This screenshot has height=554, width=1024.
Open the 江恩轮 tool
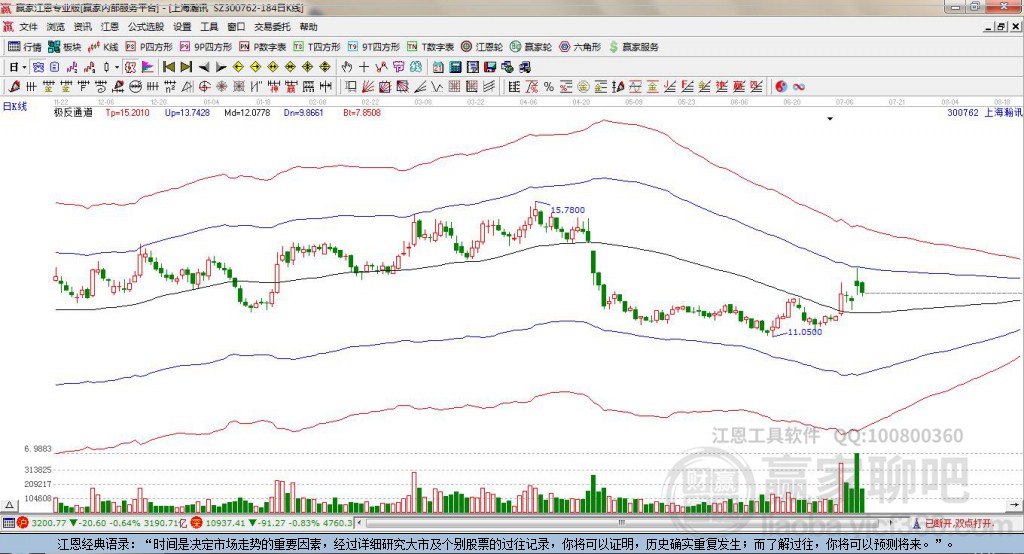(x=482, y=47)
